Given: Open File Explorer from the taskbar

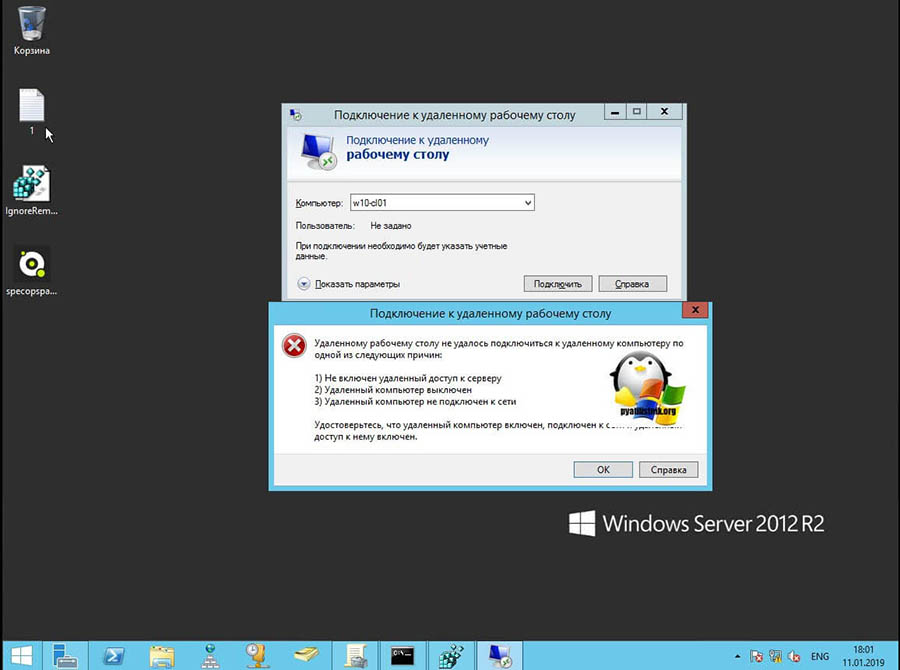Looking at the screenshot, I should 161,655.
